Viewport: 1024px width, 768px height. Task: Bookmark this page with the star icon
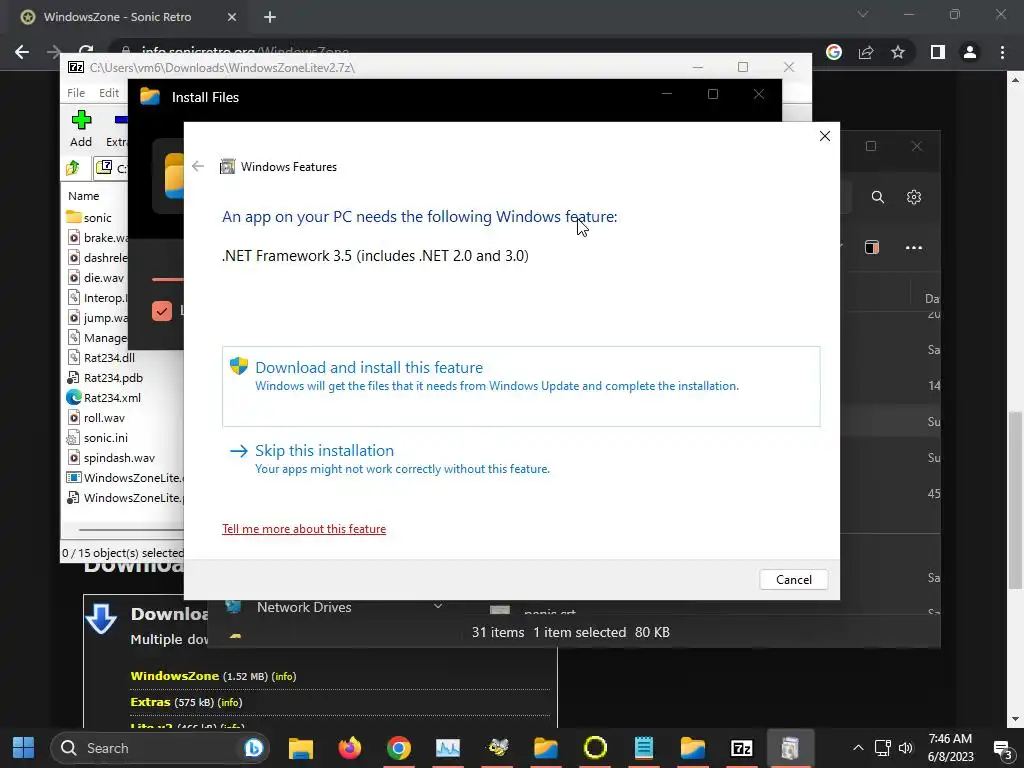click(898, 52)
